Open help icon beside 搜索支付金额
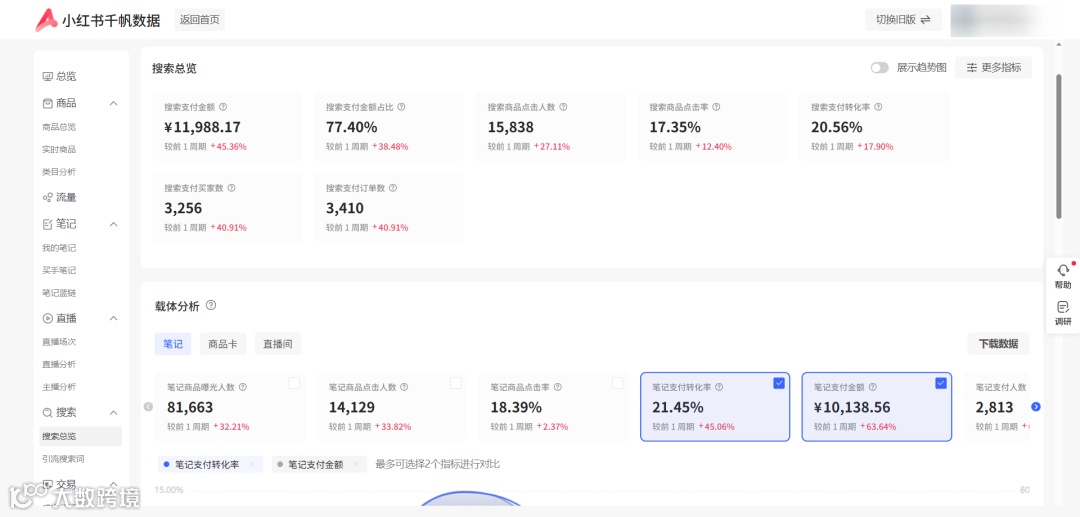The width and height of the screenshot is (1080, 517). 222,107
